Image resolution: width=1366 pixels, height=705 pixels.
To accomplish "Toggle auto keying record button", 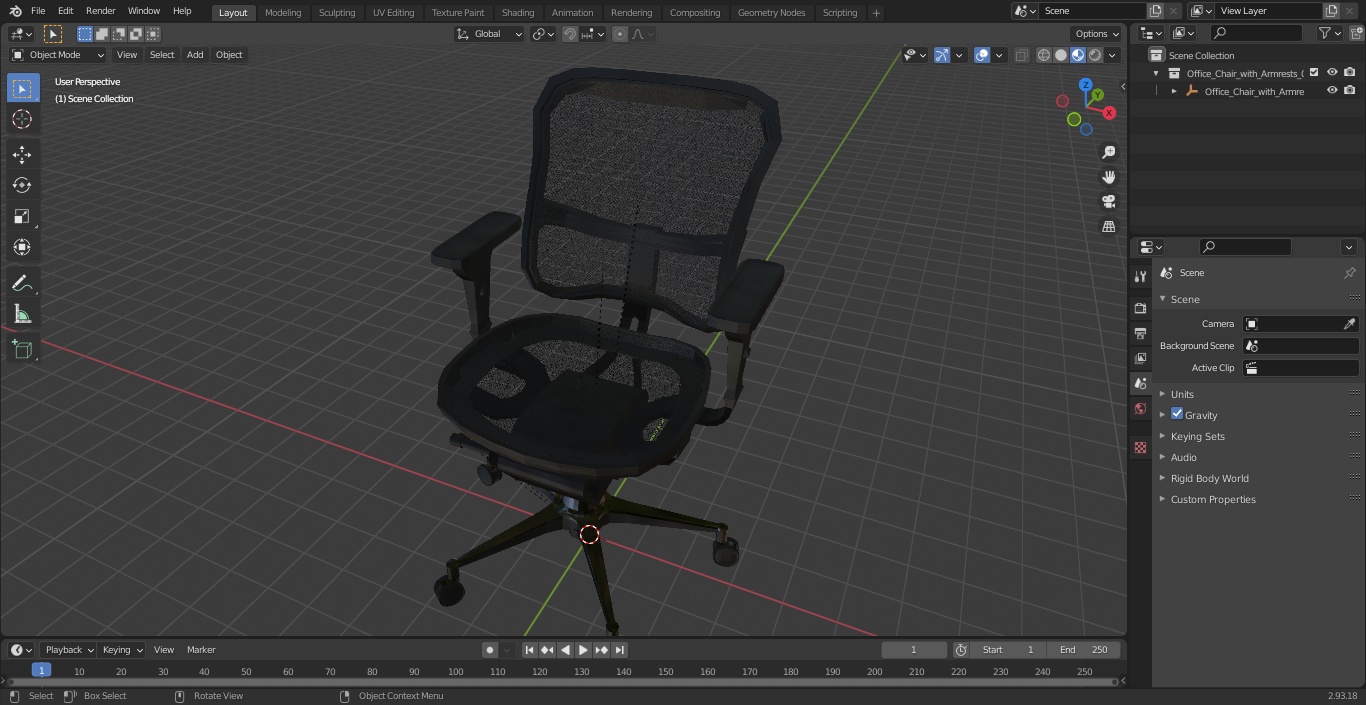I will [490, 650].
